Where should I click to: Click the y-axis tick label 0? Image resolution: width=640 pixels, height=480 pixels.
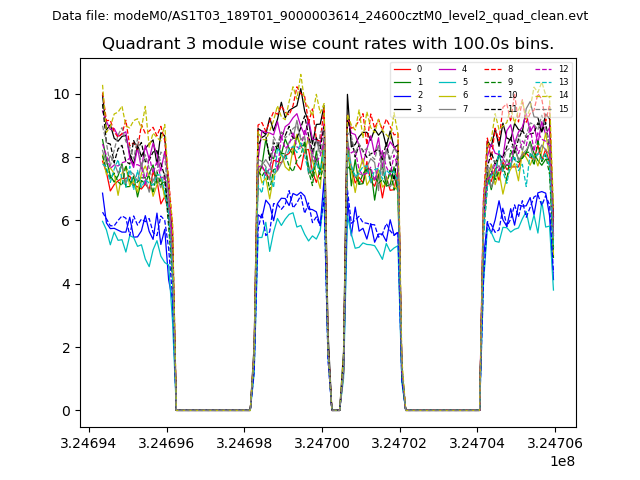(66, 411)
